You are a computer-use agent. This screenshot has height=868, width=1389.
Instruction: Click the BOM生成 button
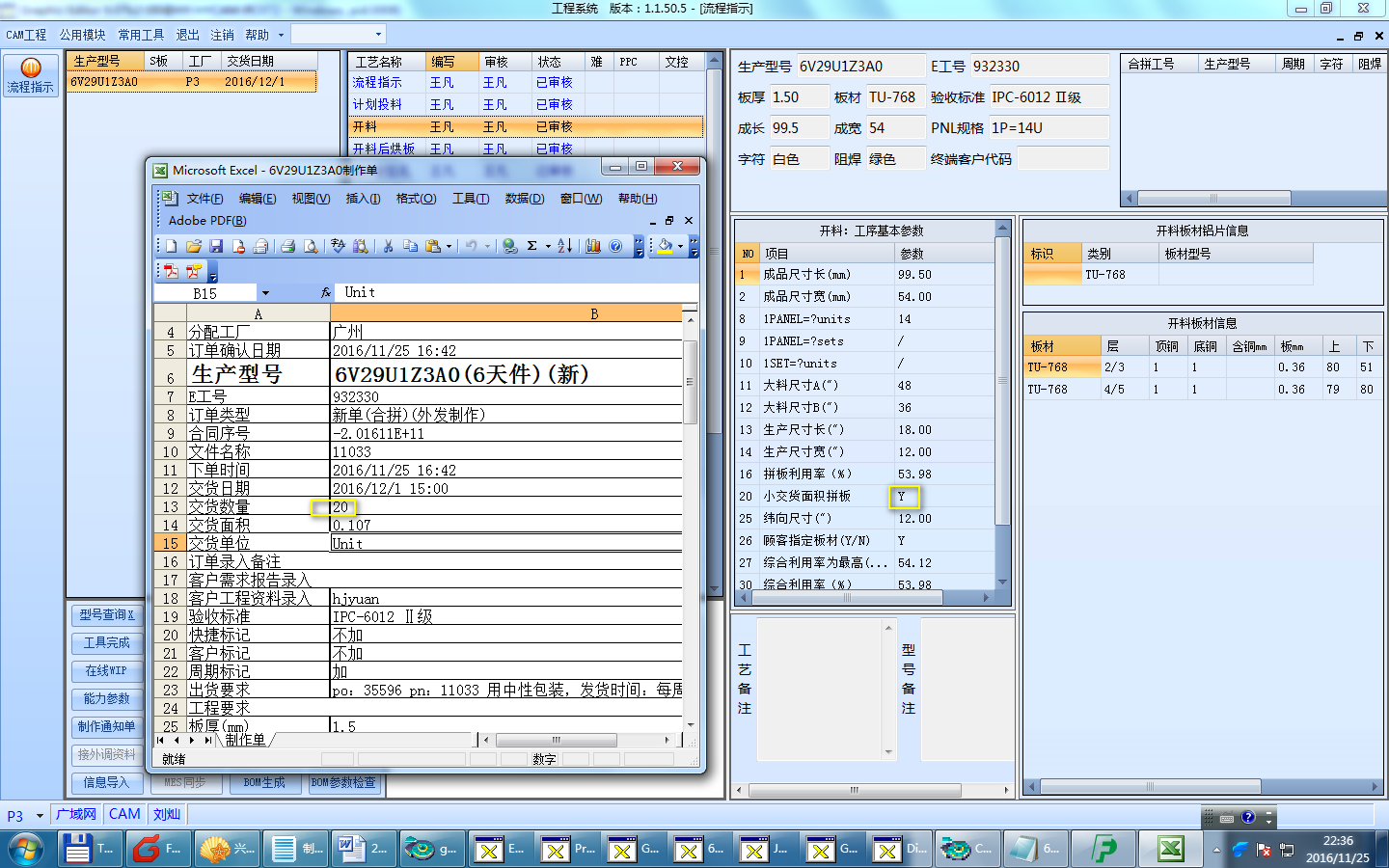point(265,783)
